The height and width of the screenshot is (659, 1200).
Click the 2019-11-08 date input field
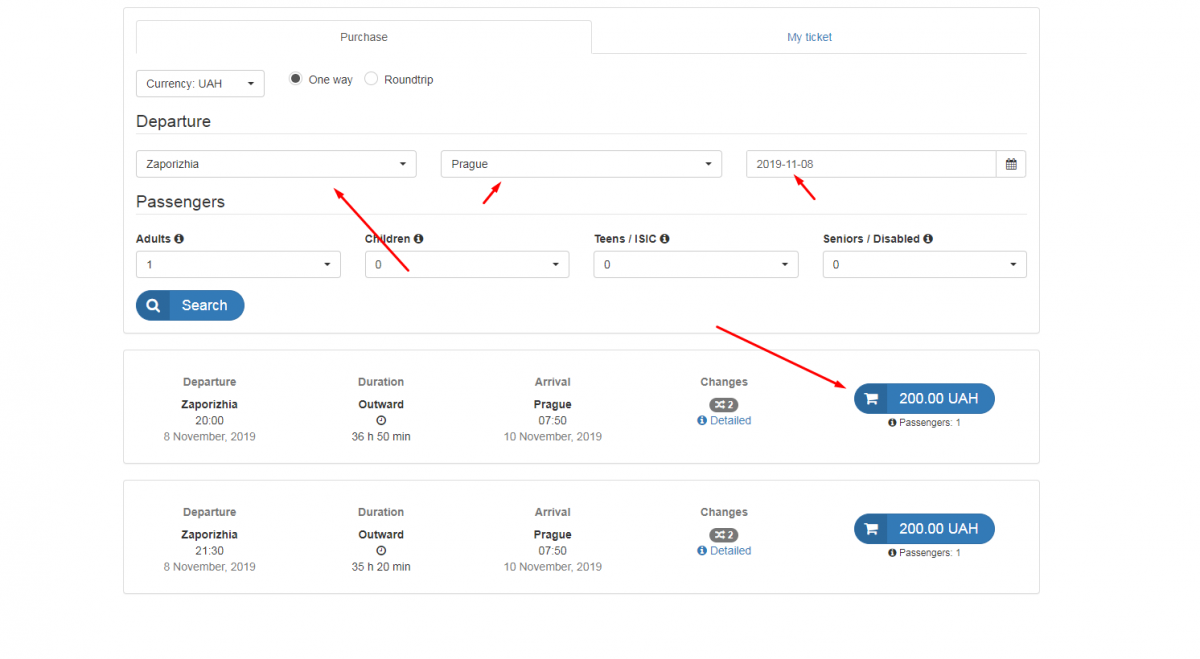point(870,164)
